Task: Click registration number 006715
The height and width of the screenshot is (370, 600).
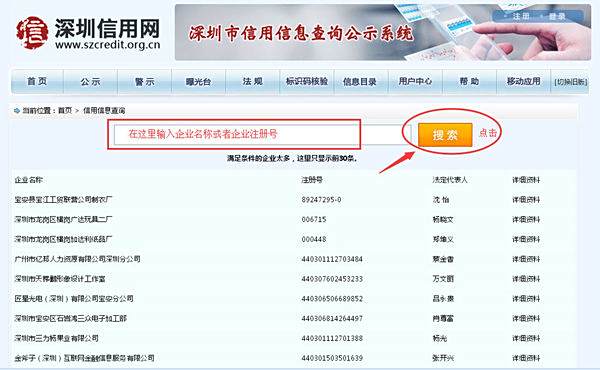Action: point(314,220)
